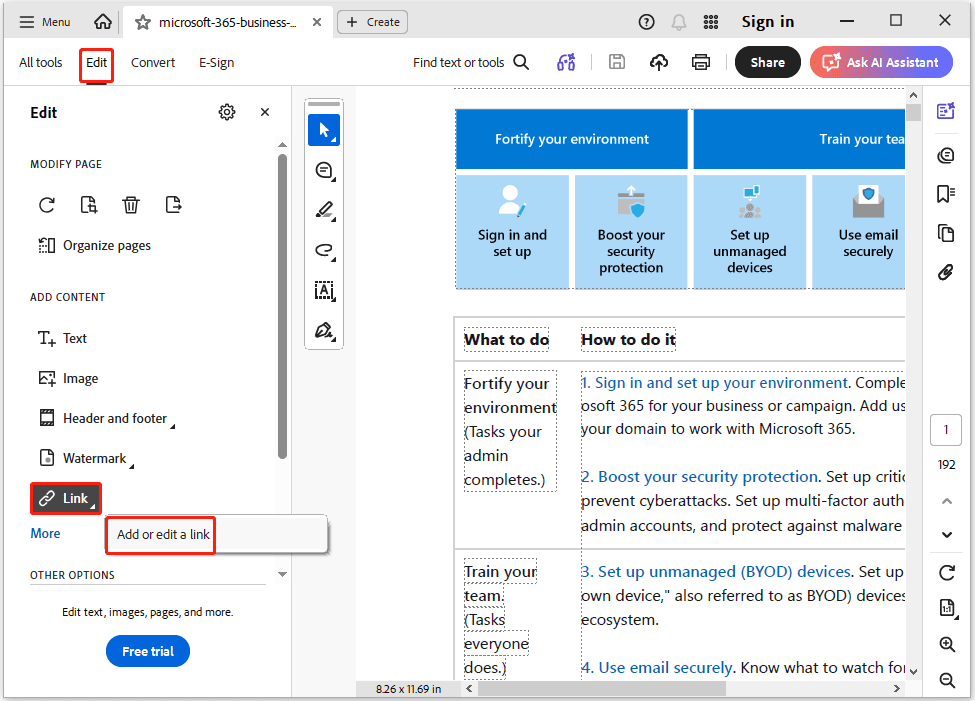This screenshot has width=975, height=701.
Task: Select the Add Text tool
Action: (324, 291)
